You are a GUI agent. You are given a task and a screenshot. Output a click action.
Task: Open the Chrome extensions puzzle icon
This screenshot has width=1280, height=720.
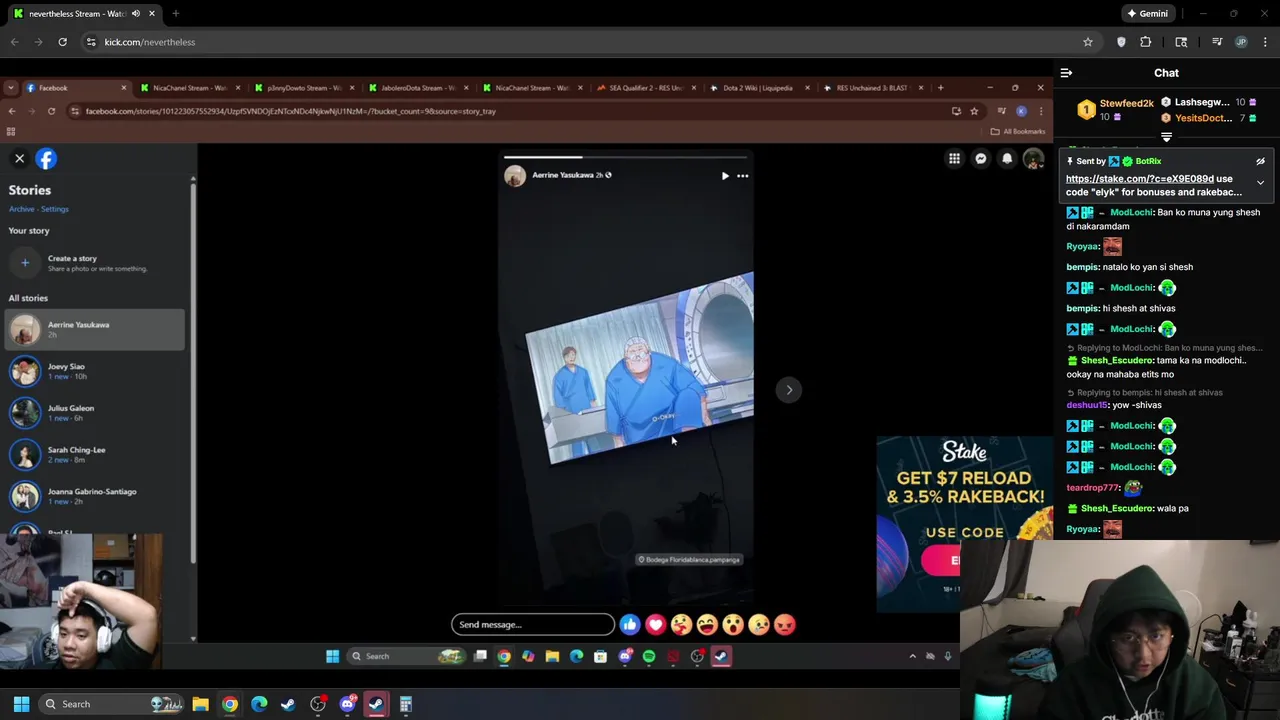coord(1145,42)
